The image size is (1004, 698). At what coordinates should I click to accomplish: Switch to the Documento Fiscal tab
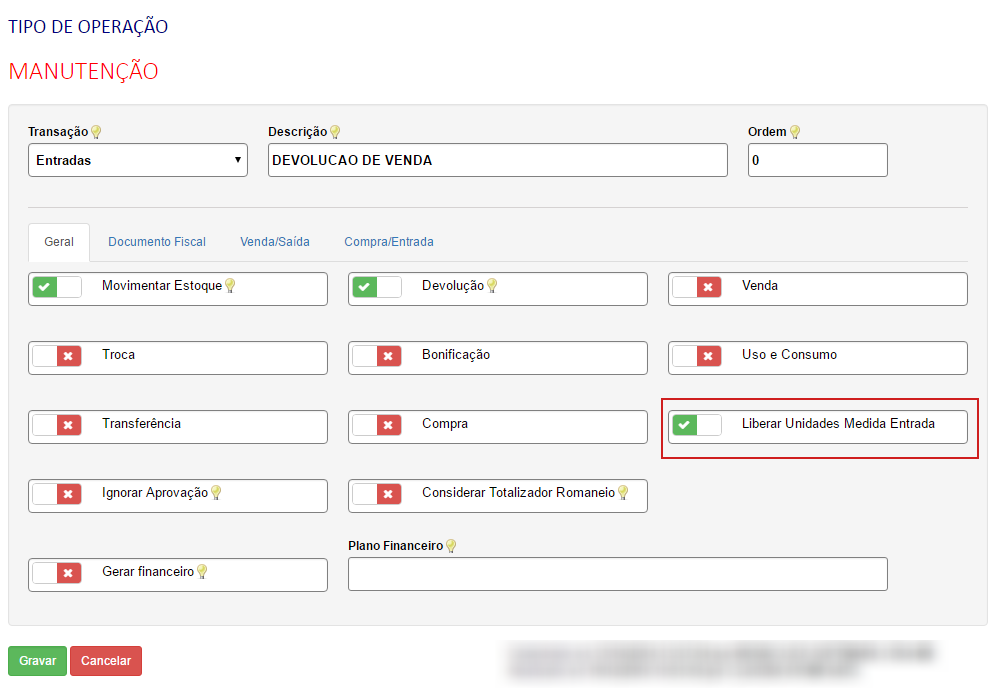pos(157,242)
